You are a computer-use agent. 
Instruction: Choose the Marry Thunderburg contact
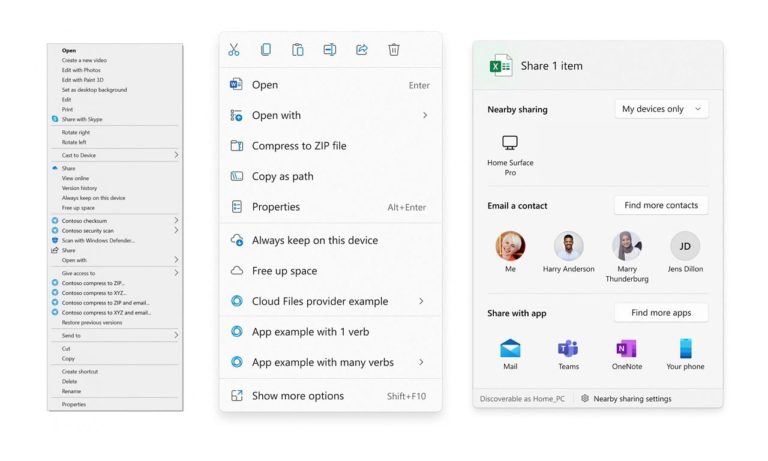click(x=627, y=257)
